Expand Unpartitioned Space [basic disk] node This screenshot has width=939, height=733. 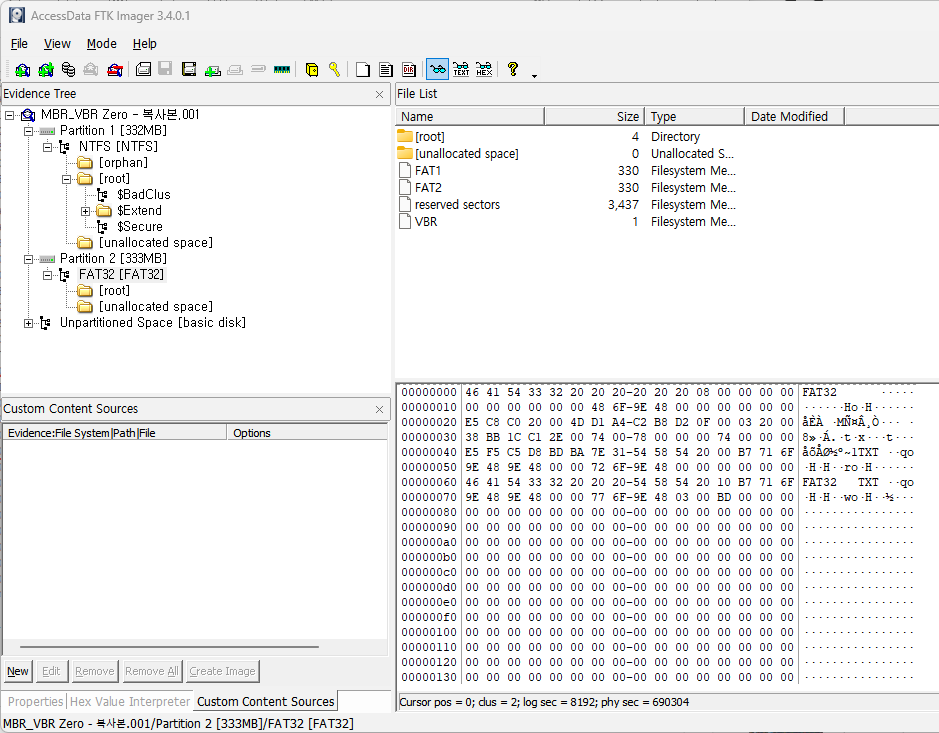pyautogui.click(x=28, y=323)
